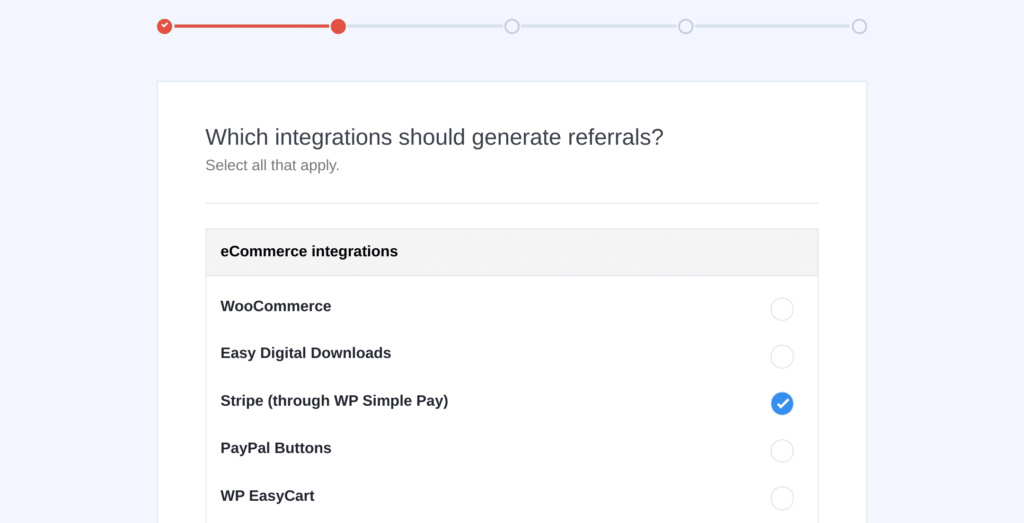Jump to the fourth step circle
1024x523 pixels.
686,26
